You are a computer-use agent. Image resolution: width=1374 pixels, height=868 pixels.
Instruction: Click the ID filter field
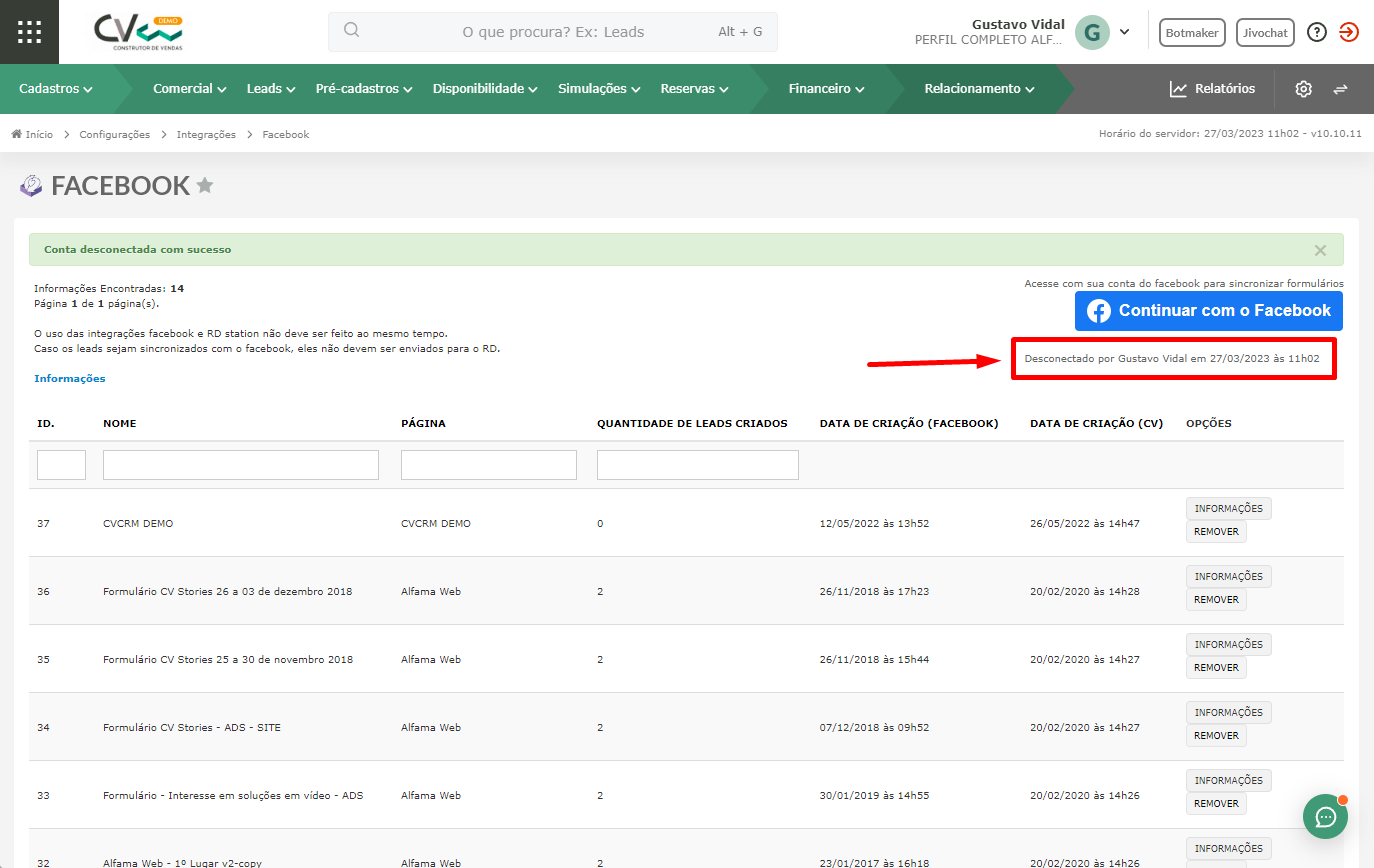(x=61, y=465)
